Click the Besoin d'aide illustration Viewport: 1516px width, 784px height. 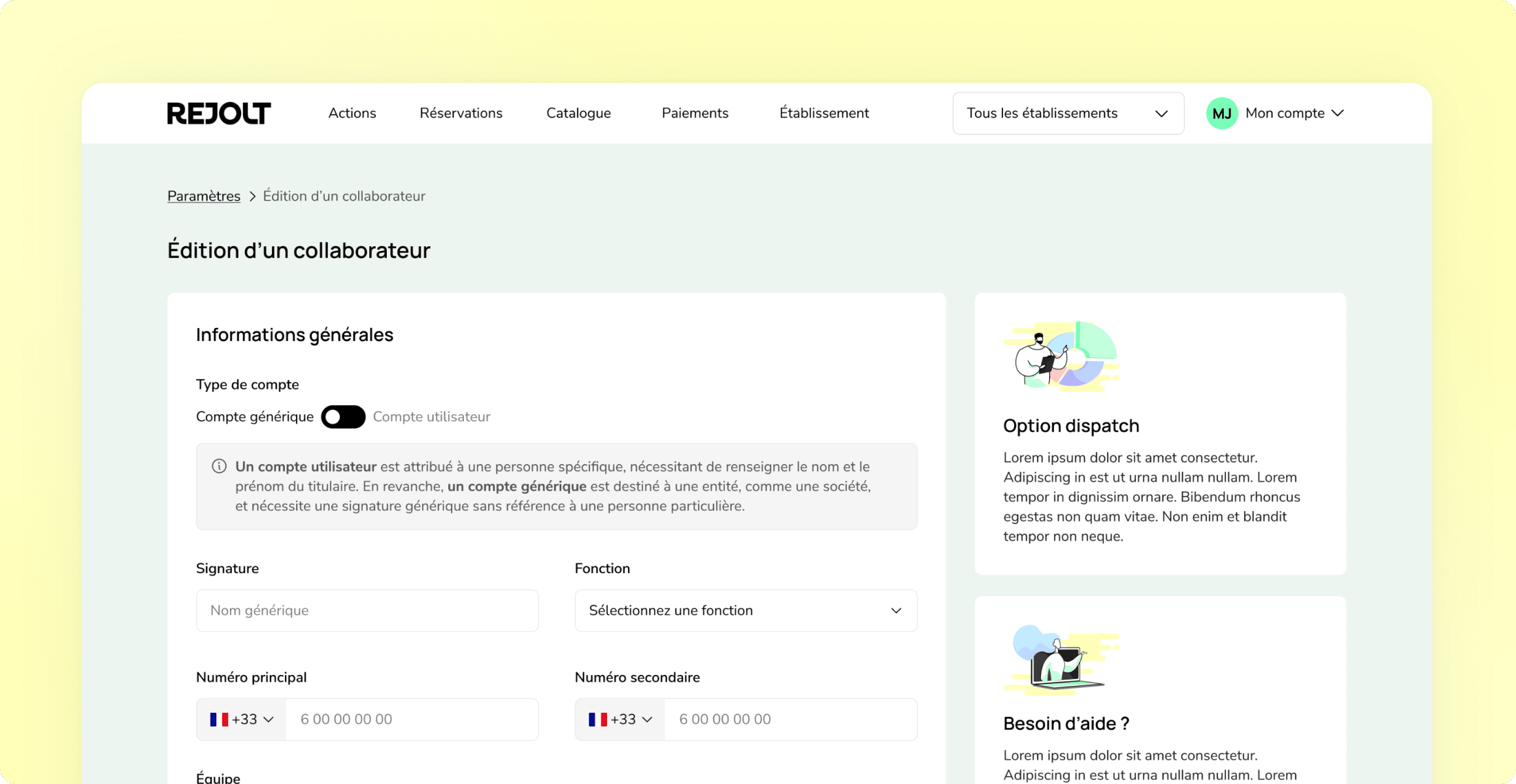[x=1062, y=660]
